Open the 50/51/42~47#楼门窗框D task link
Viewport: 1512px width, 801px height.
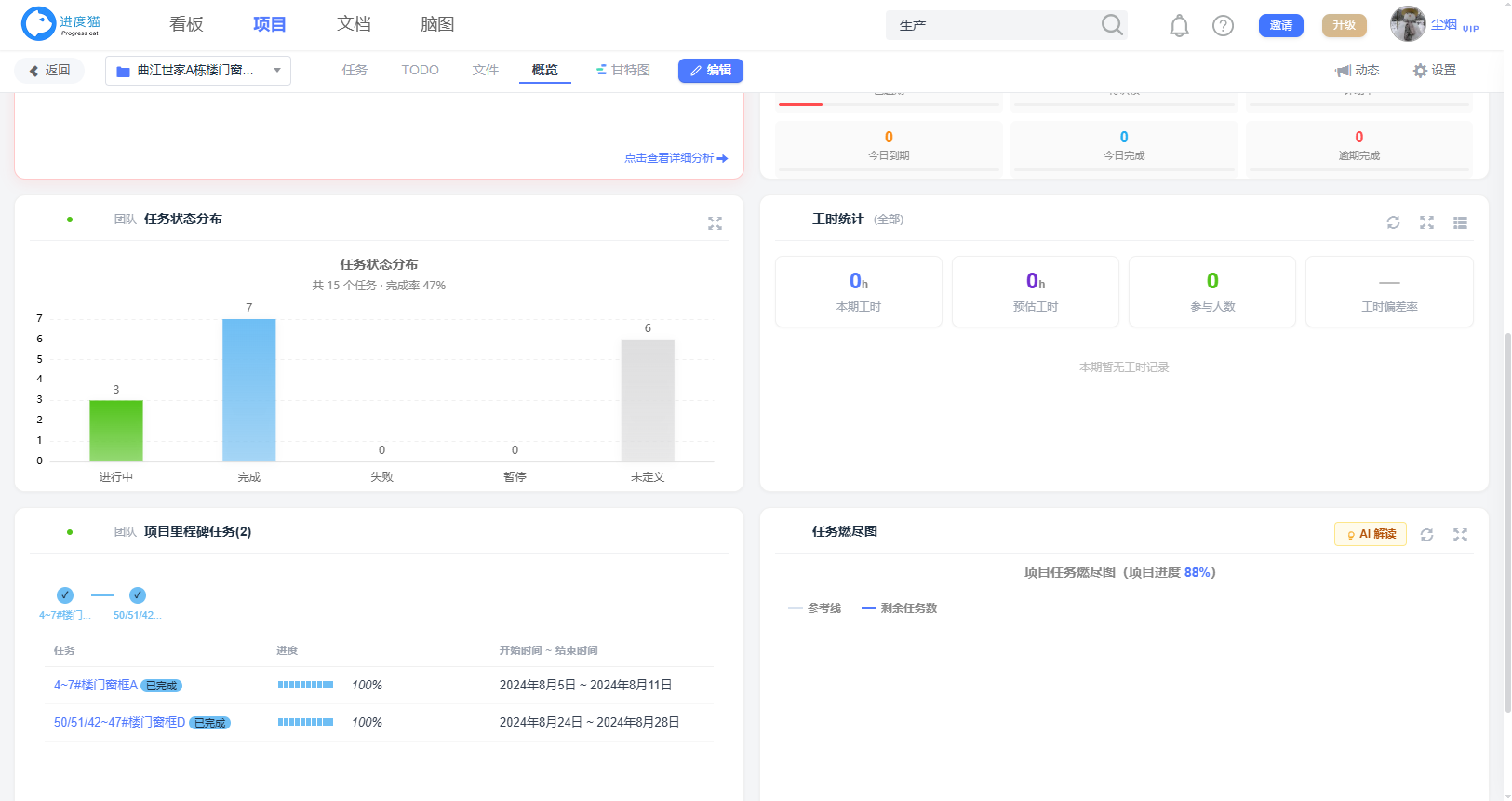[119, 722]
